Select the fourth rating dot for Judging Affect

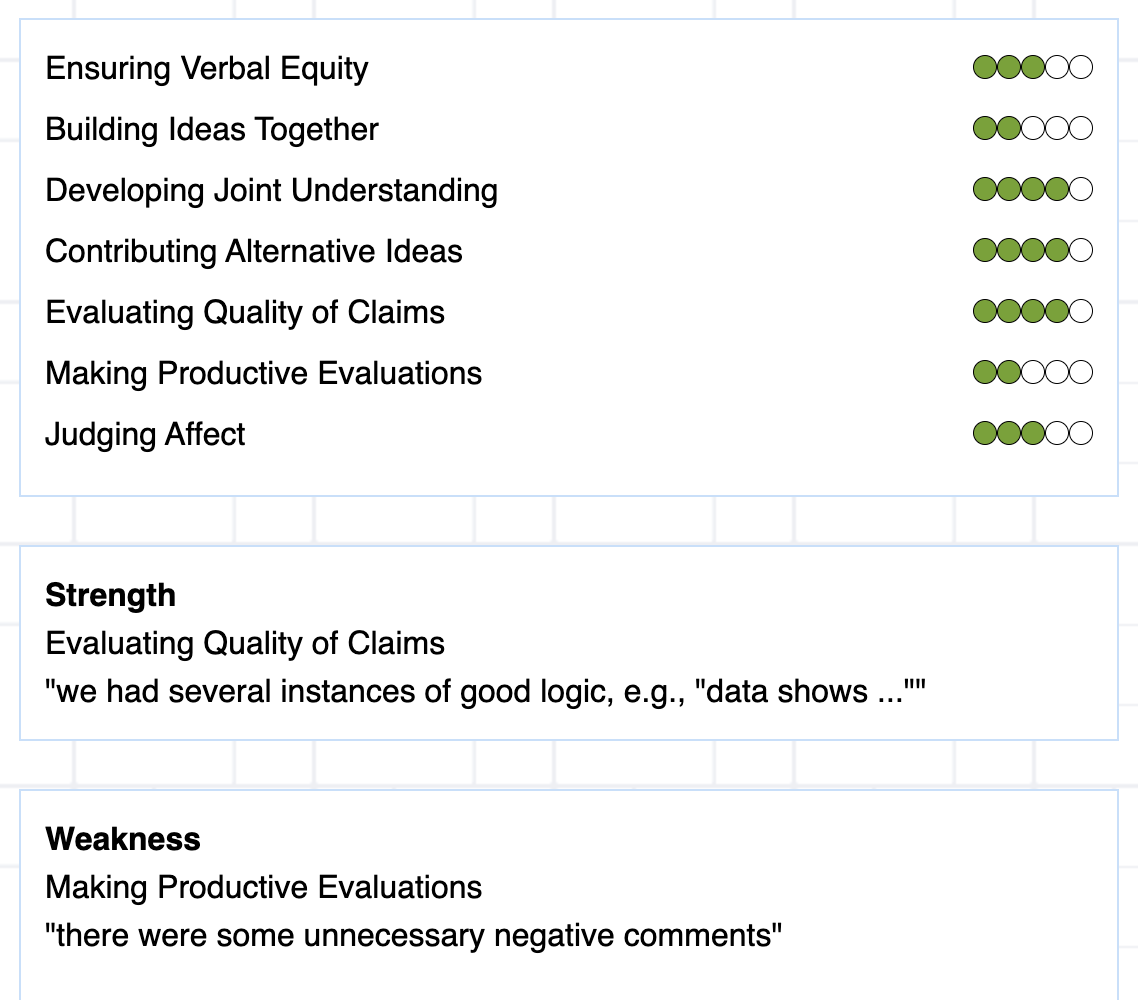coord(1057,433)
